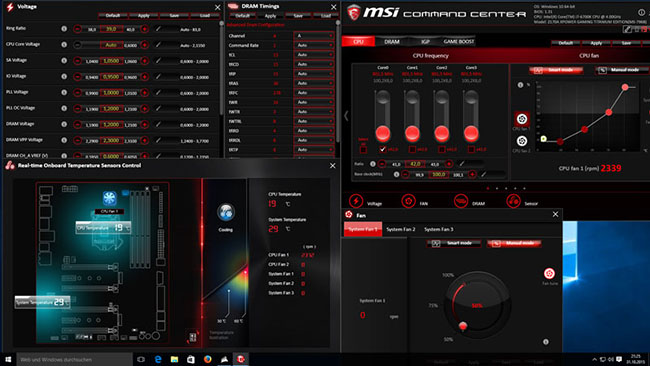
Task: Enable Manual mode for CPU fan
Action: [x=621, y=70]
